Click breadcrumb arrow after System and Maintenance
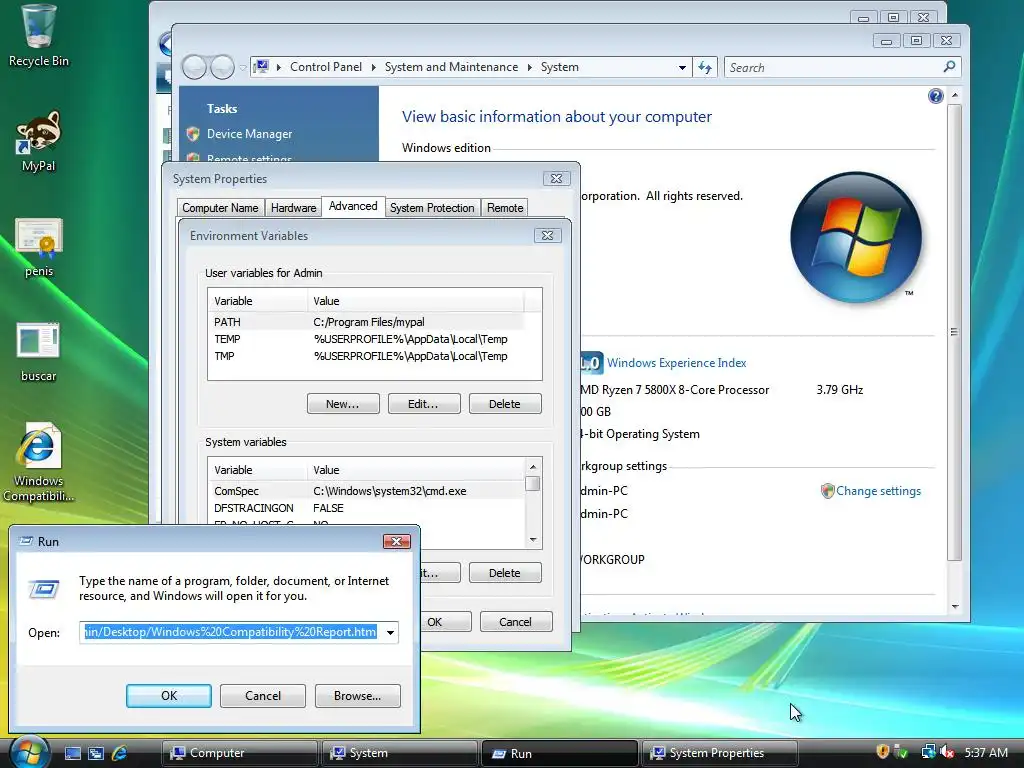The height and width of the screenshot is (768, 1024). click(529, 67)
